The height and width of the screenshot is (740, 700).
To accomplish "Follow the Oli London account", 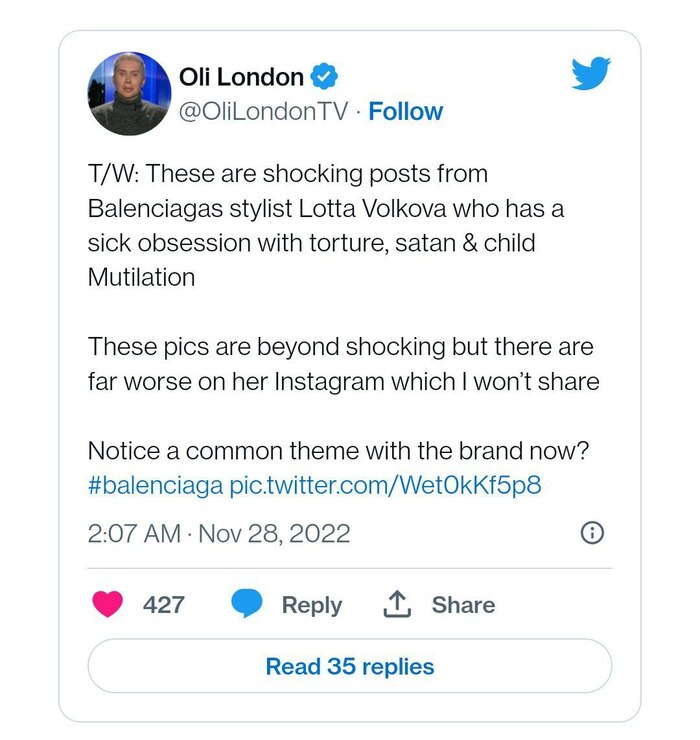I will (x=405, y=111).
